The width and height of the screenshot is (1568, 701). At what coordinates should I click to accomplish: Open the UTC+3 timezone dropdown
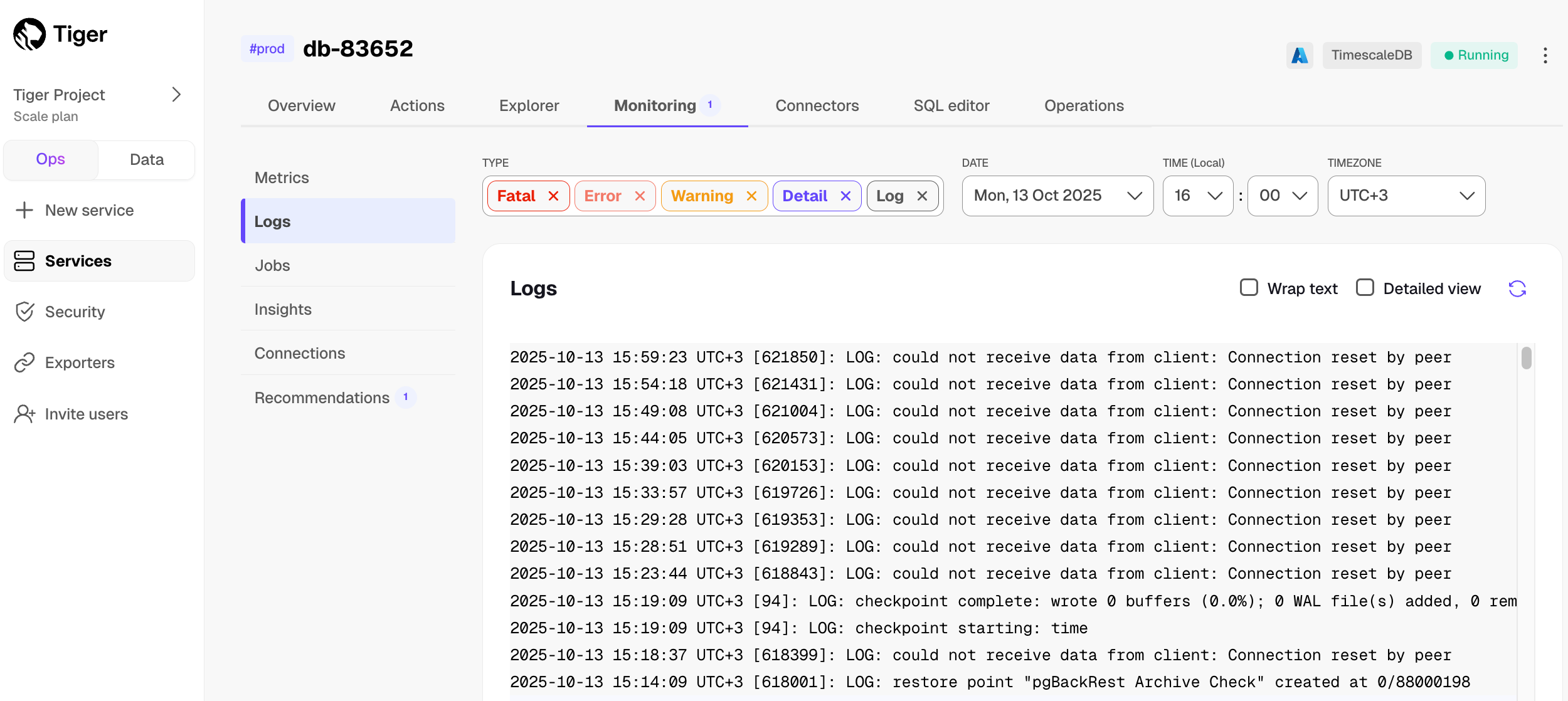[x=1406, y=196]
